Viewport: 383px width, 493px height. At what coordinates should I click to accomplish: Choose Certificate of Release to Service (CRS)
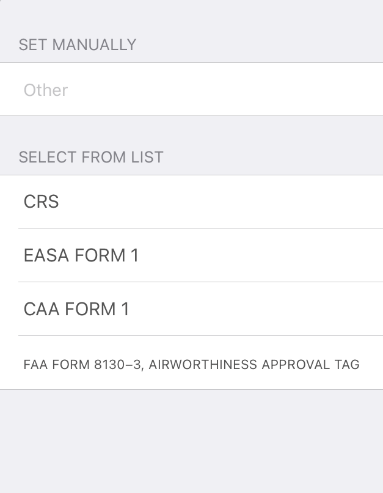click(x=191, y=202)
